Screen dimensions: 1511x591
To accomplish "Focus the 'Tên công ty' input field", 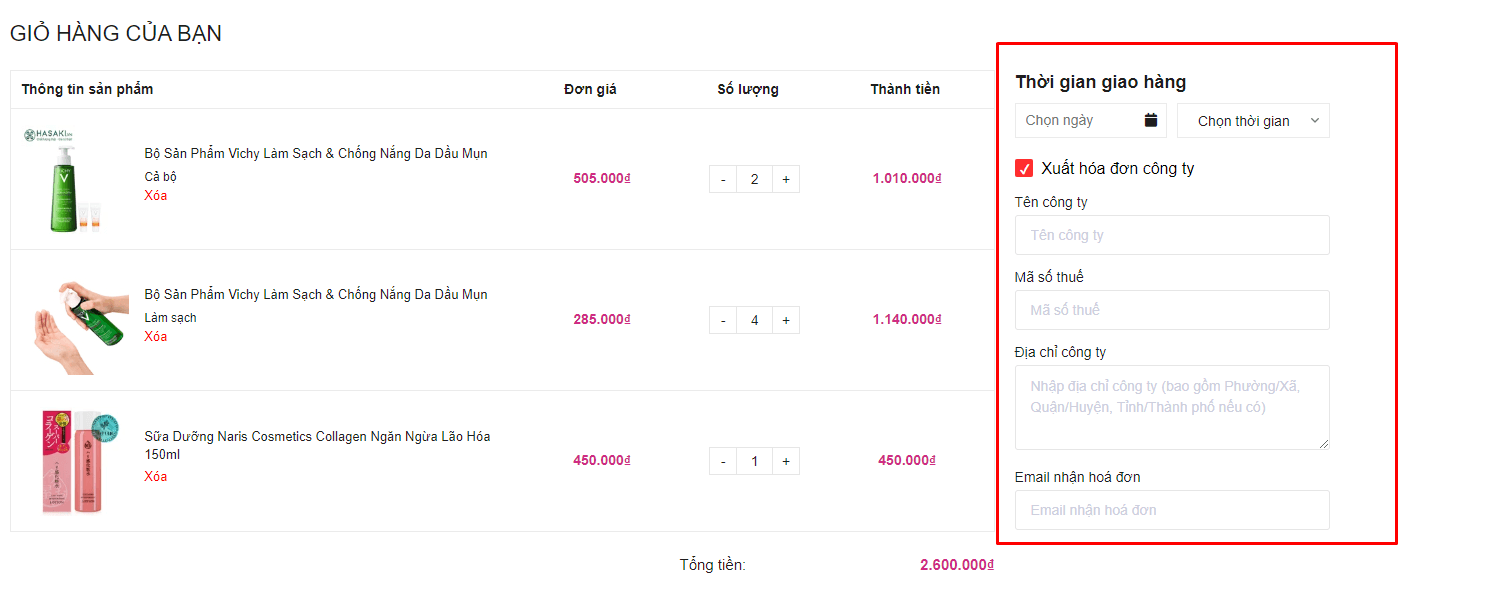I will point(1172,235).
